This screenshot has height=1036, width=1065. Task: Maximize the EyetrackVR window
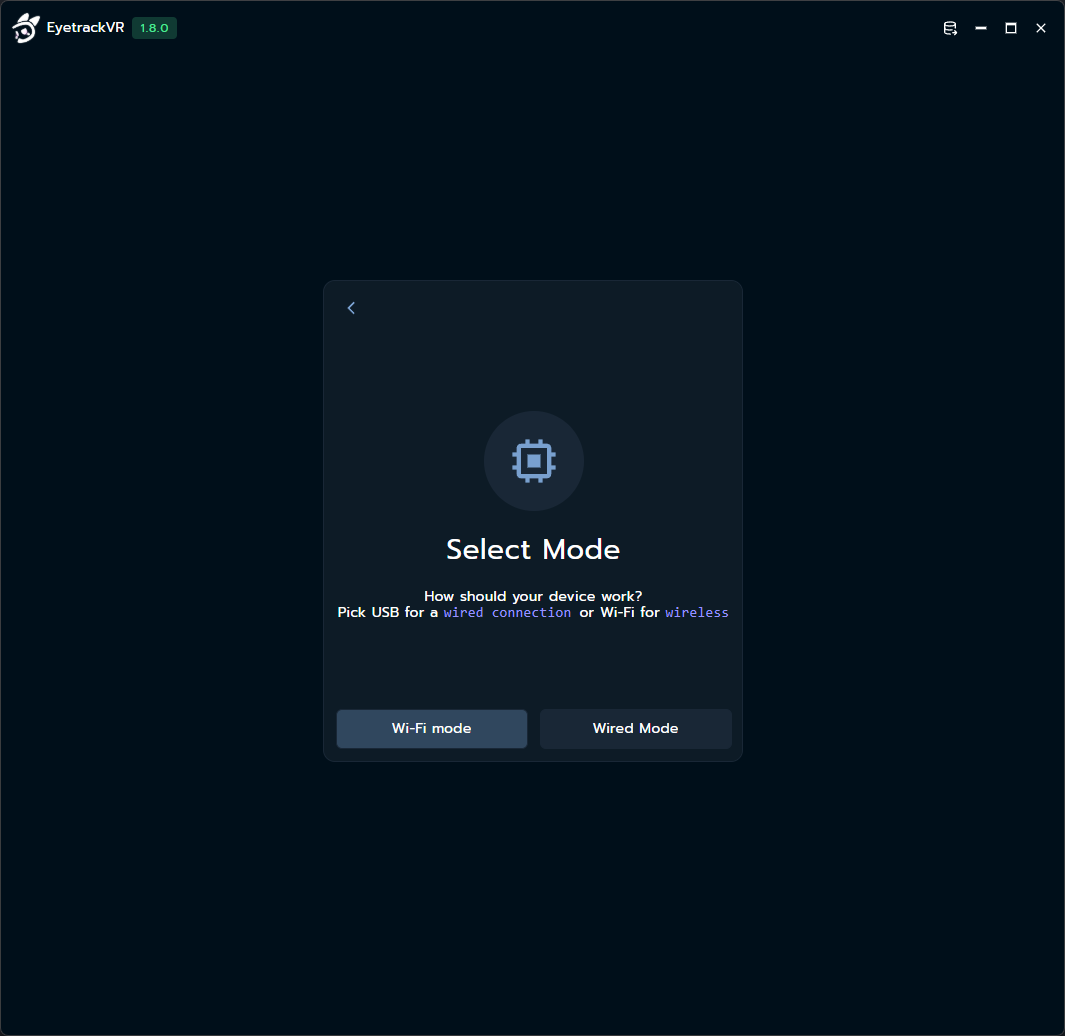(x=1011, y=29)
